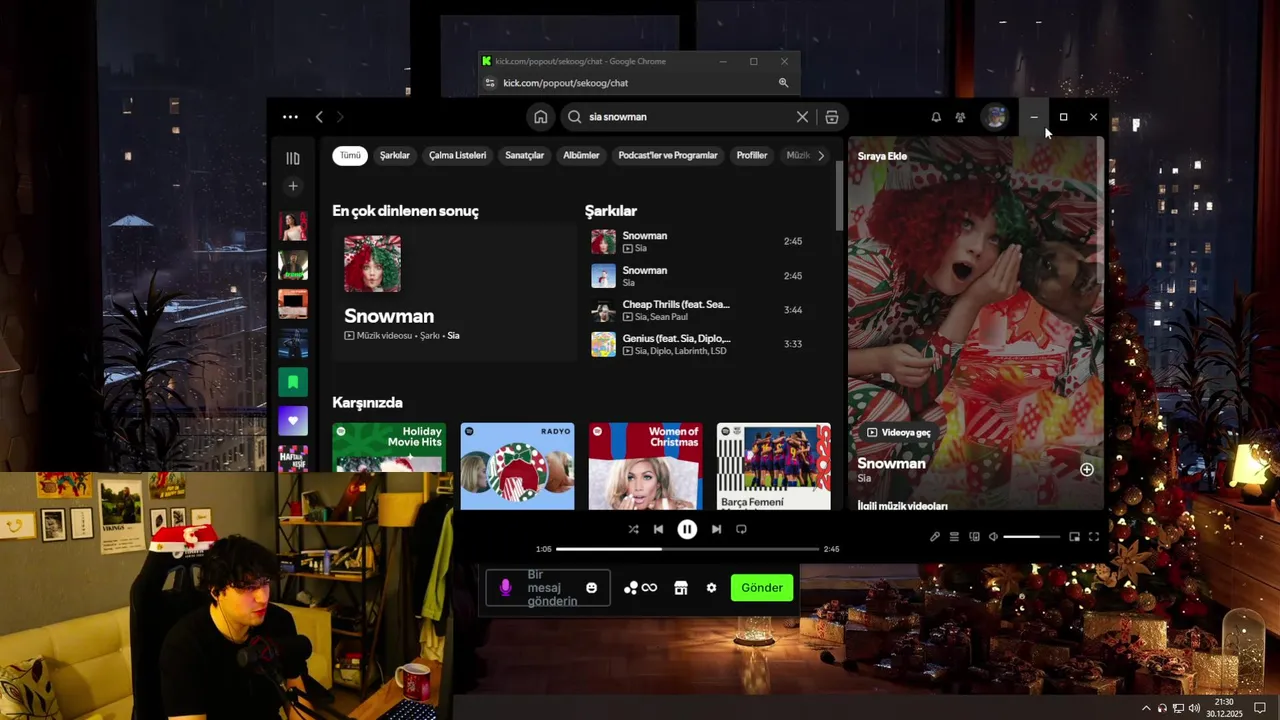Open Snowman title in now playing panel
Viewport: 1280px width, 720px height.
click(x=891, y=463)
